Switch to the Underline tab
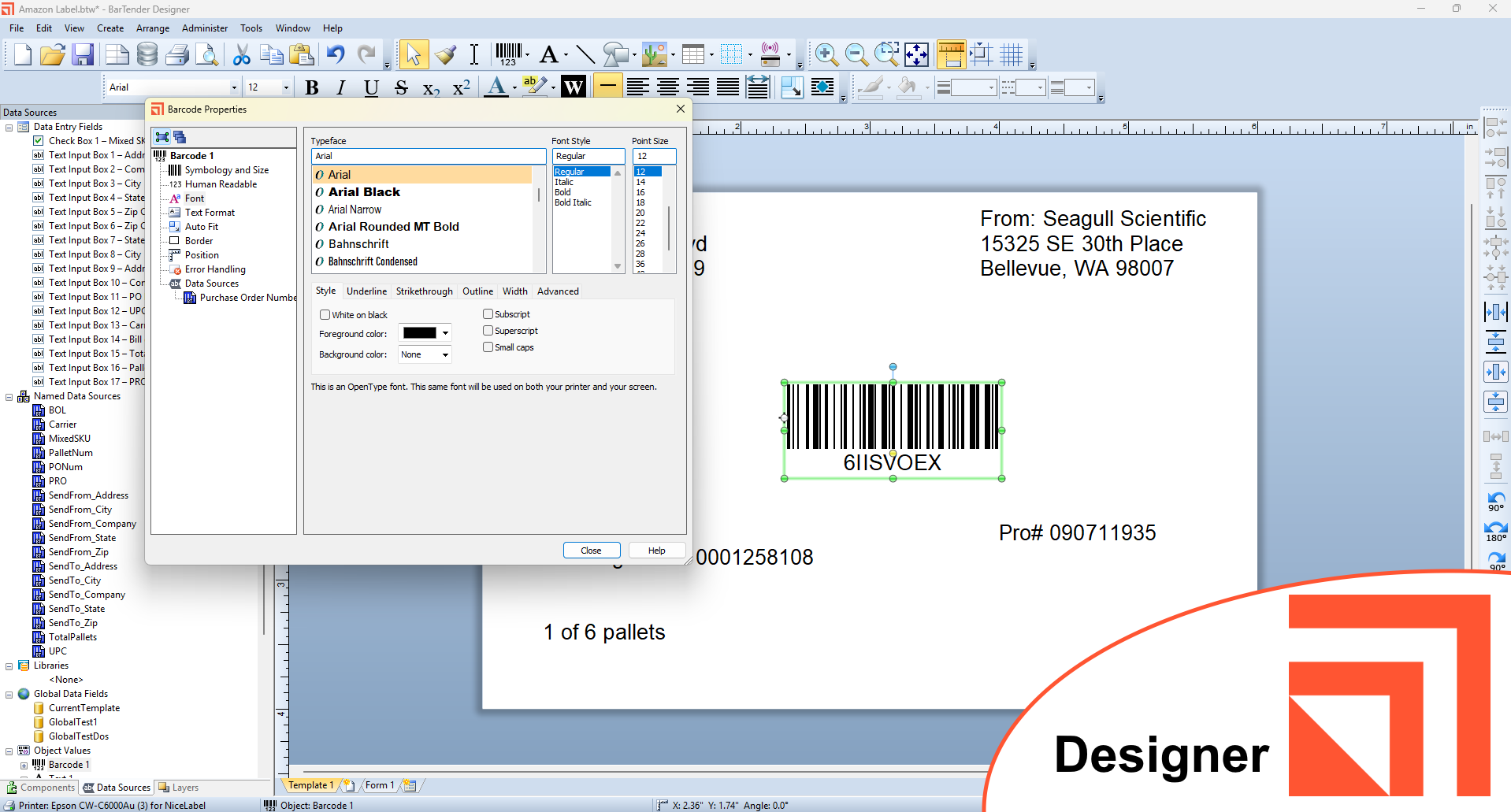1511x812 pixels. pos(366,291)
